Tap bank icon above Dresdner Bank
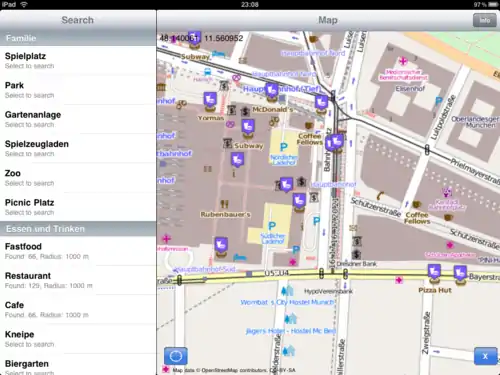 pyautogui.click(x=357, y=254)
